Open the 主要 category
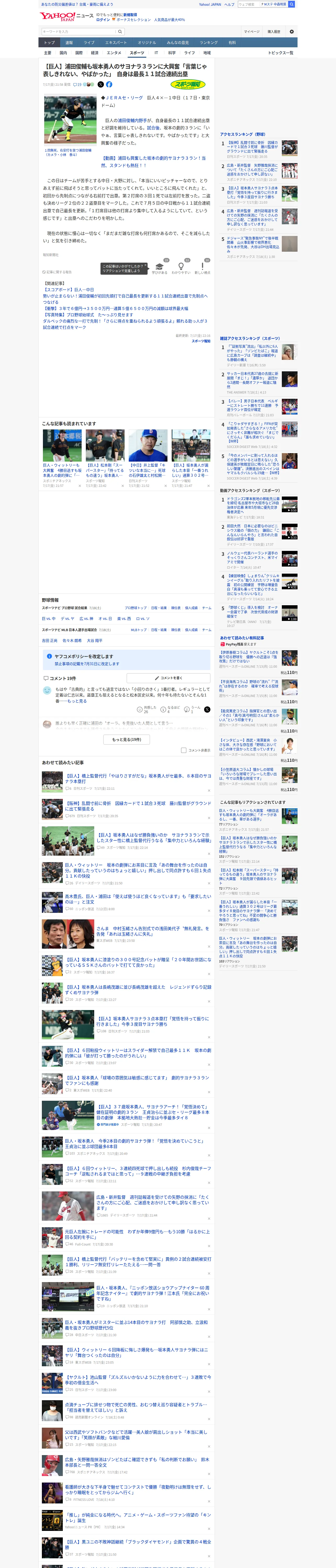Viewport: 336px width, 1568px height. [48, 53]
